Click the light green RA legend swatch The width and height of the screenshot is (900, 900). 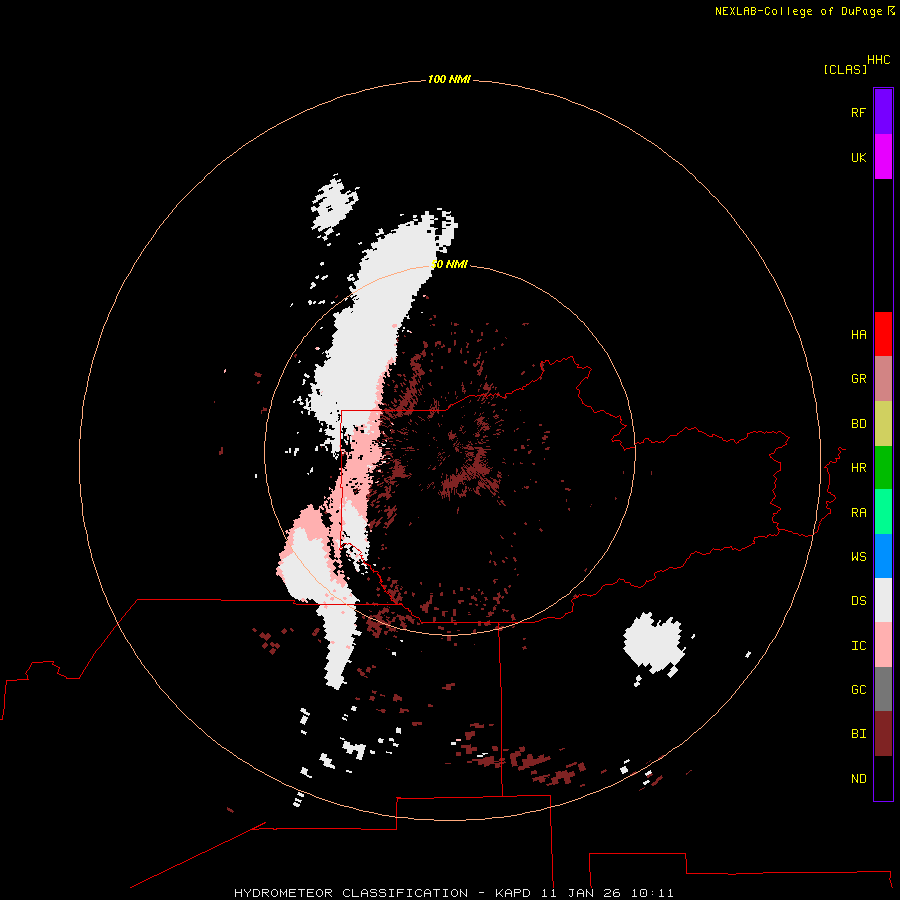coord(883,512)
